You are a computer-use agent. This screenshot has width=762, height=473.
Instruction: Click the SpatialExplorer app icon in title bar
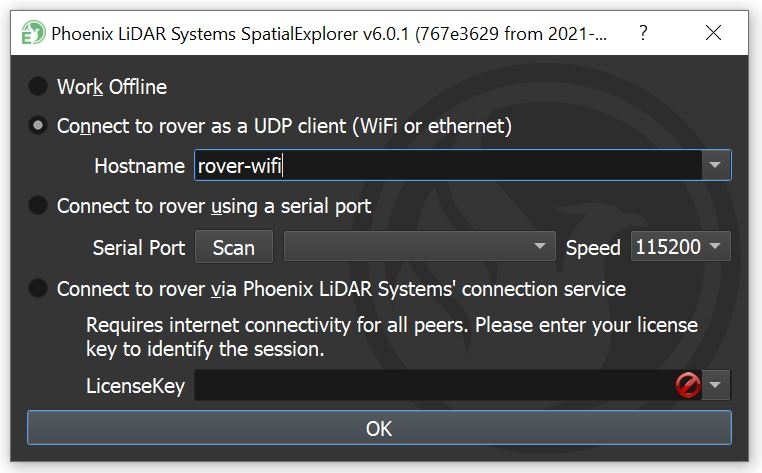32,33
